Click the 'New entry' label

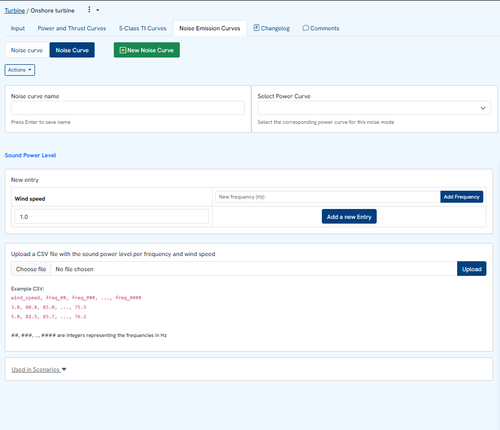pyautogui.click(x=25, y=180)
